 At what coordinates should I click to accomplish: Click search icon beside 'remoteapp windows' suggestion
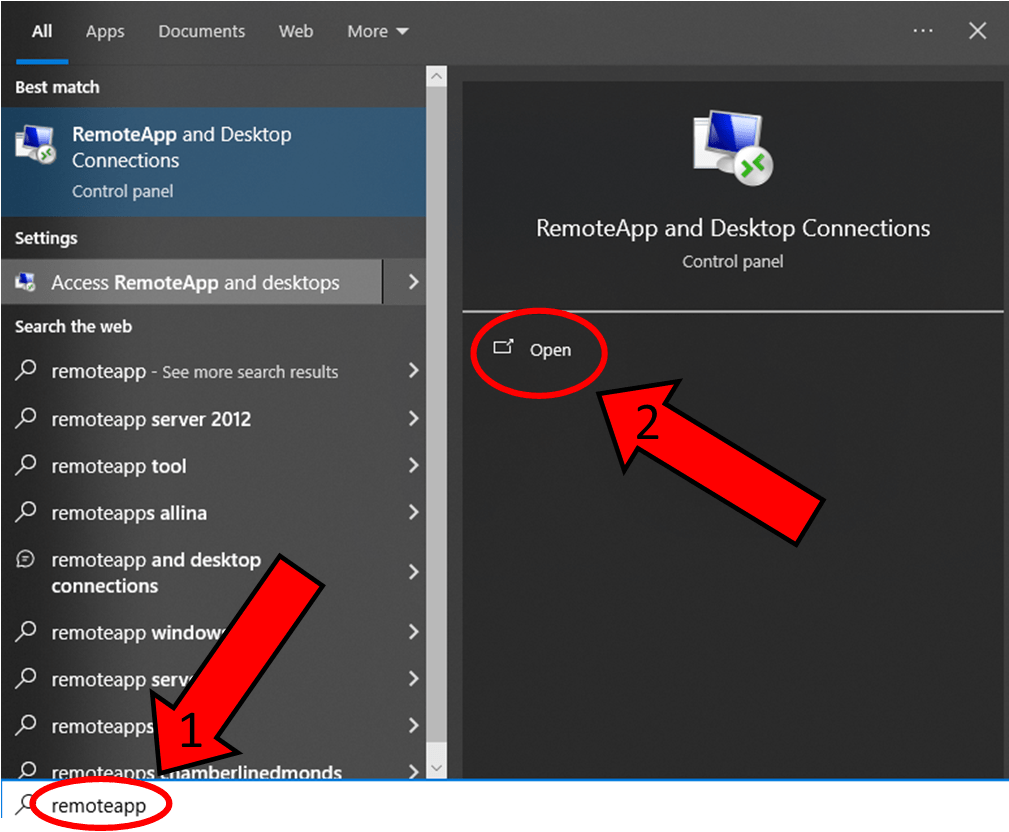(26, 631)
